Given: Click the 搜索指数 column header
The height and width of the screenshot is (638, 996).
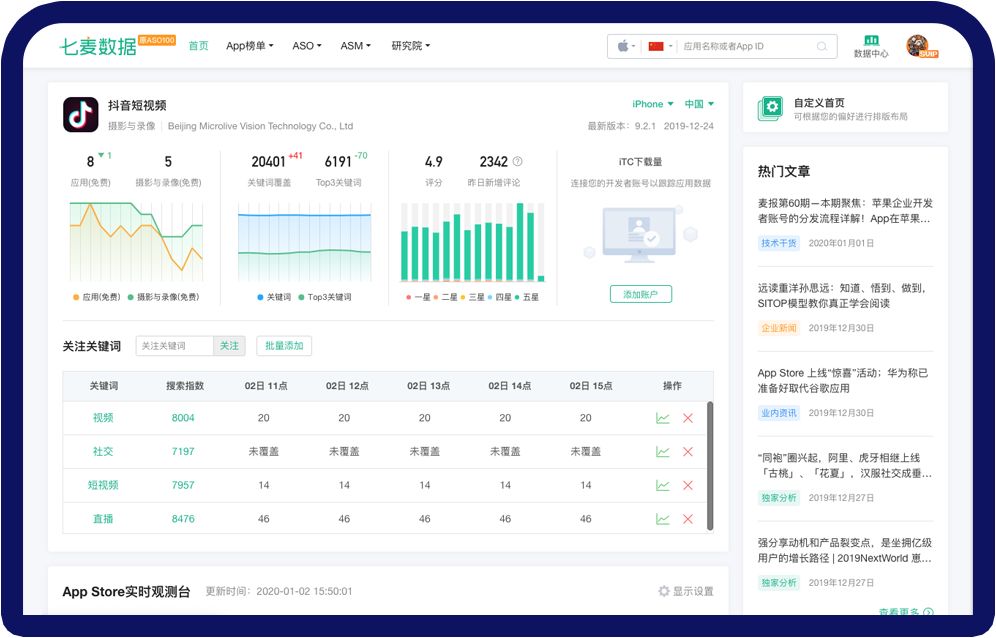Looking at the screenshot, I should coord(185,386).
